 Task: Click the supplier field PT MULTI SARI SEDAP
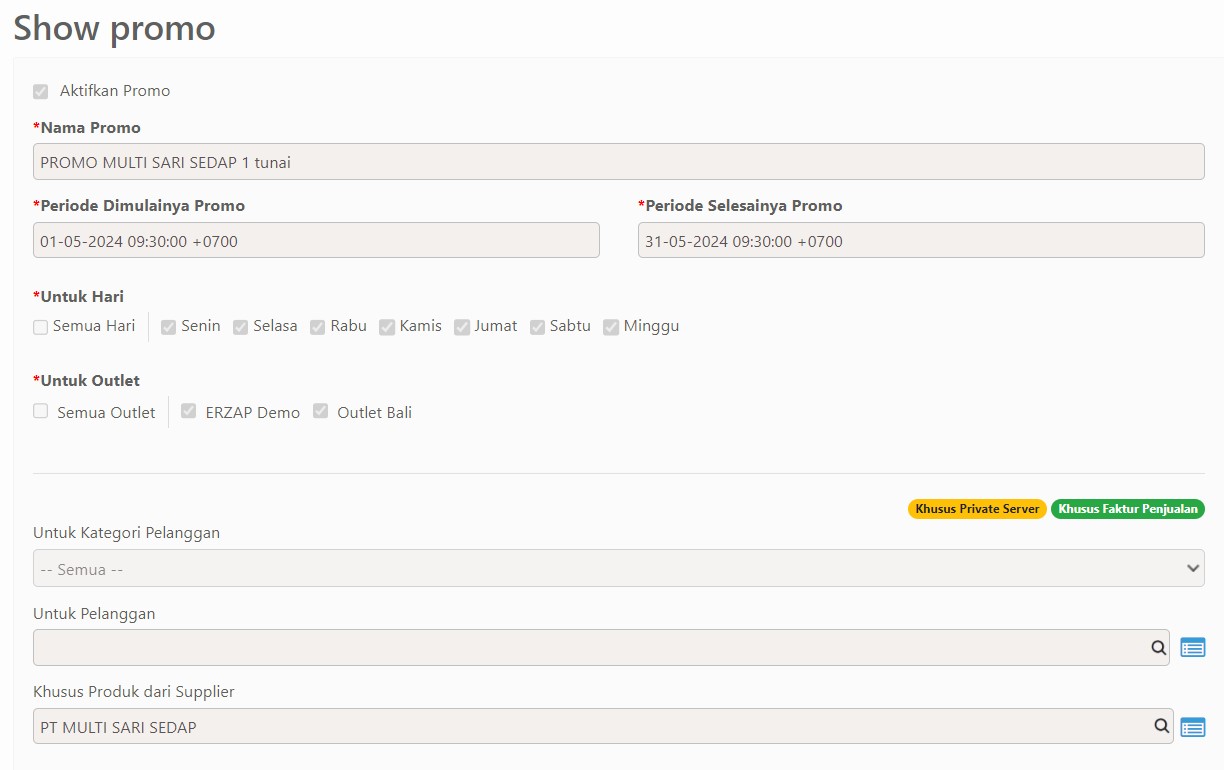pos(603,726)
